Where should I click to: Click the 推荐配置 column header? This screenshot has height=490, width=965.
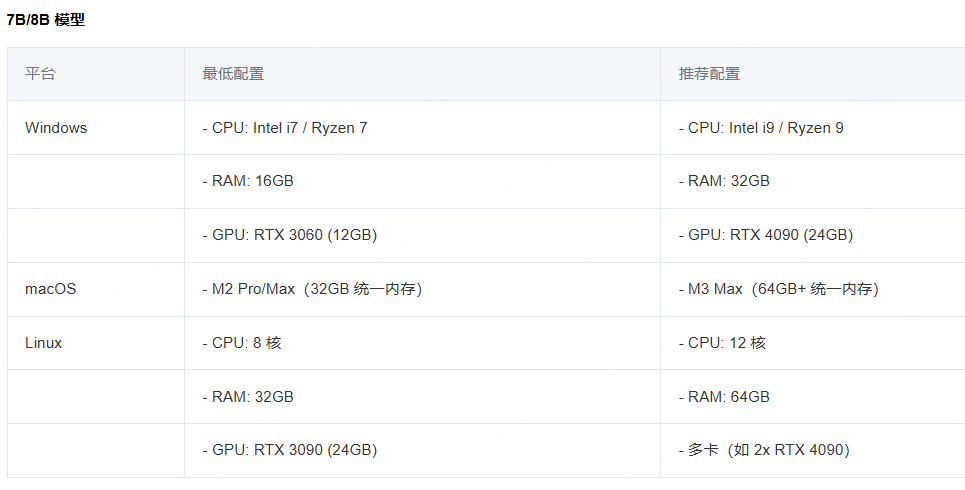pyautogui.click(x=709, y=74)
